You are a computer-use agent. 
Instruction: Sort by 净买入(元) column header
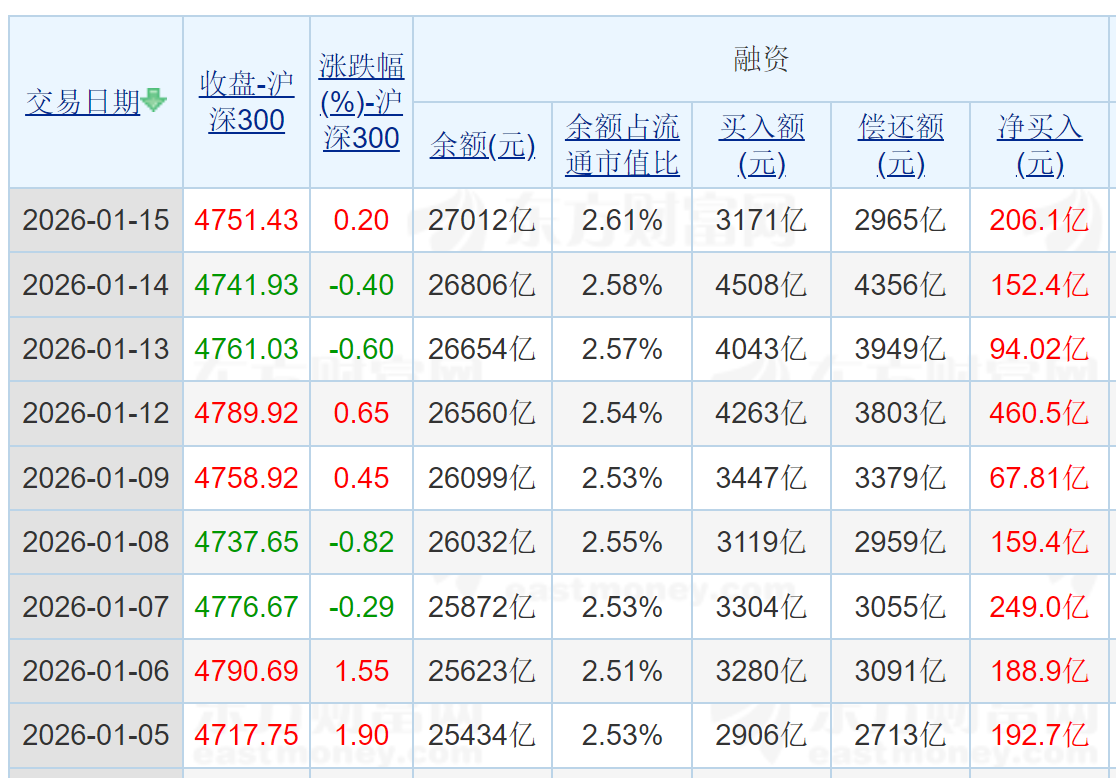pyautogui.click(x=1039, y=144)
